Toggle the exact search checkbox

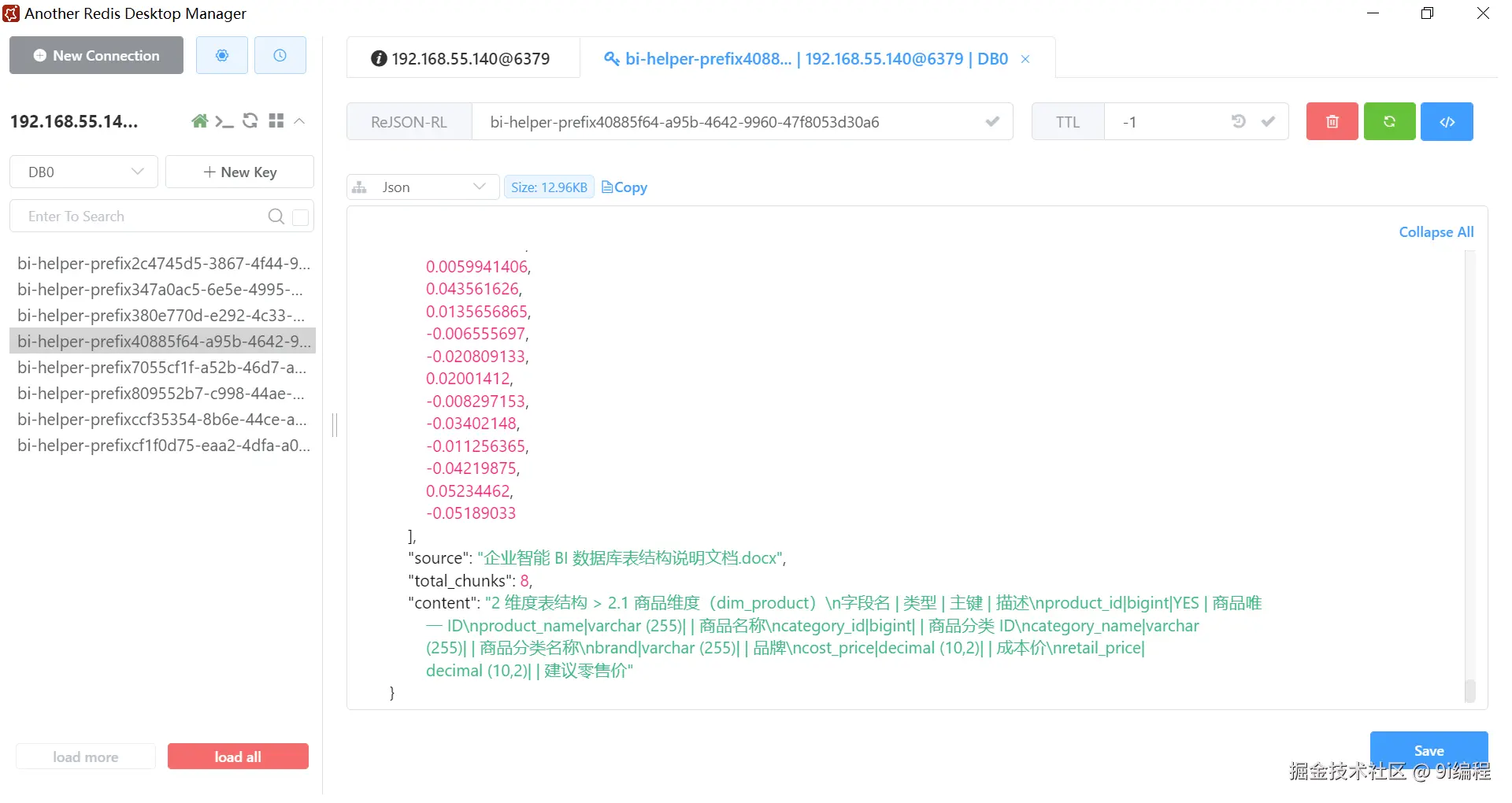pos(300,217)
